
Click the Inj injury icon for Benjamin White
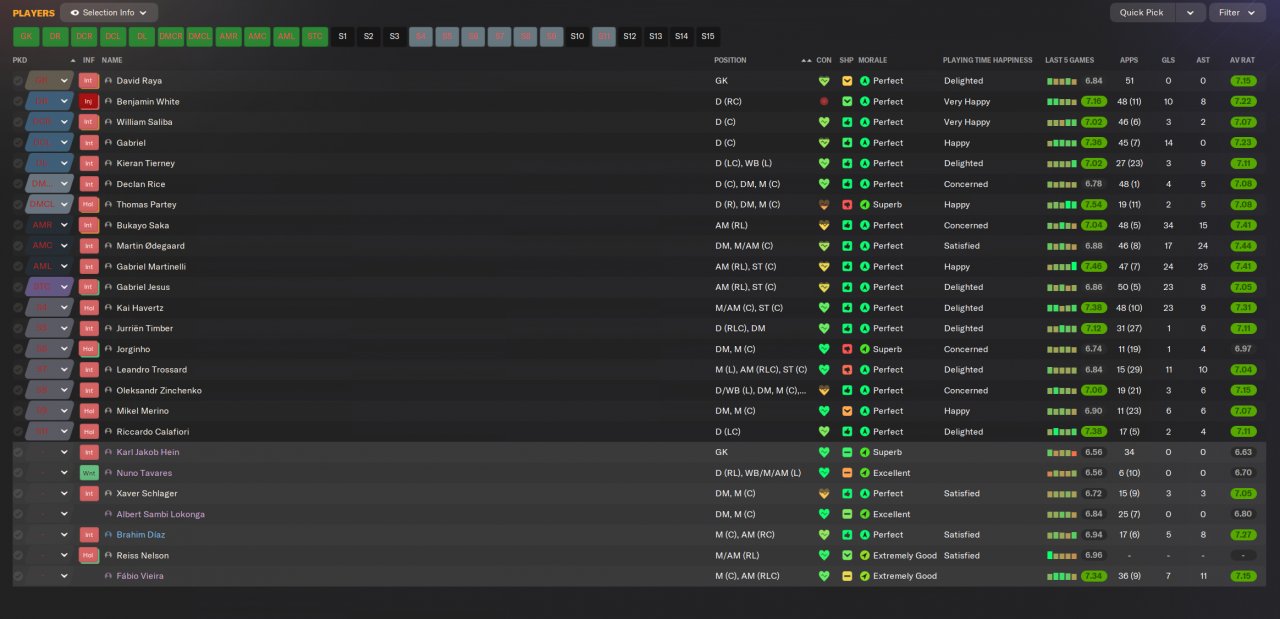point(88,101)
